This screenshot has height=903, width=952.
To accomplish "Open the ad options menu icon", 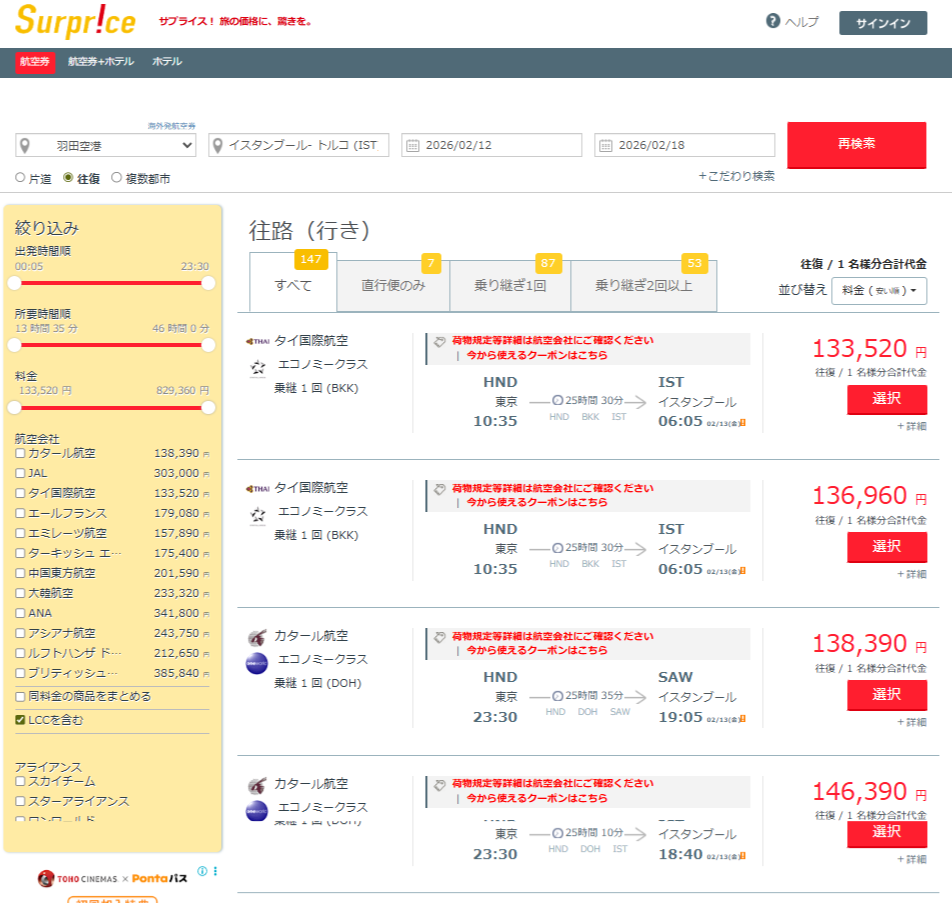I will click(216, 871).
